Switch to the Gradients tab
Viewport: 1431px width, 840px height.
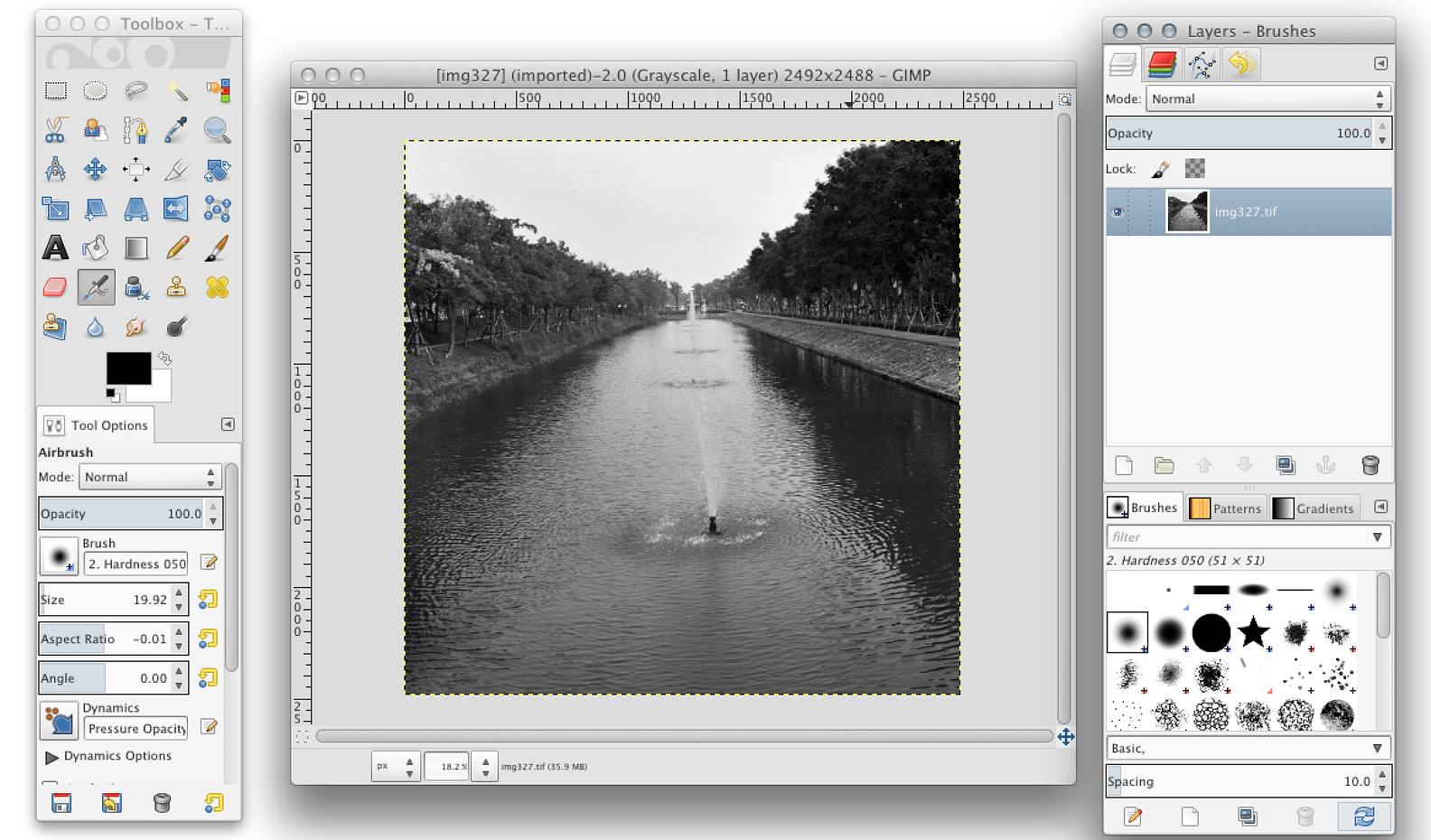tap(1314, 509)
